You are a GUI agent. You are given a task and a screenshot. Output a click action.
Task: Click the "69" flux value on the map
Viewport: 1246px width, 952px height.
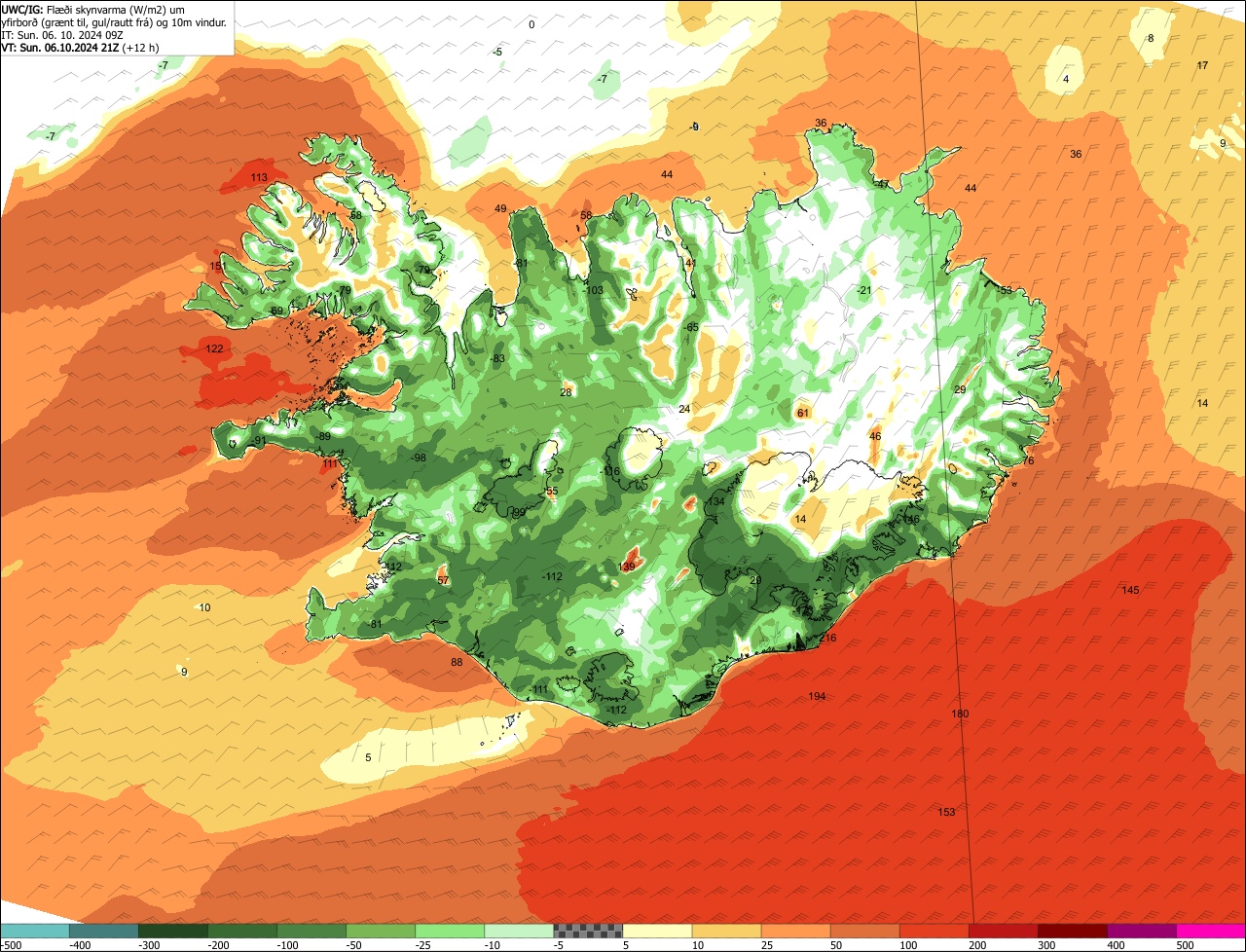pyautogui.click(x=276, y=311)
